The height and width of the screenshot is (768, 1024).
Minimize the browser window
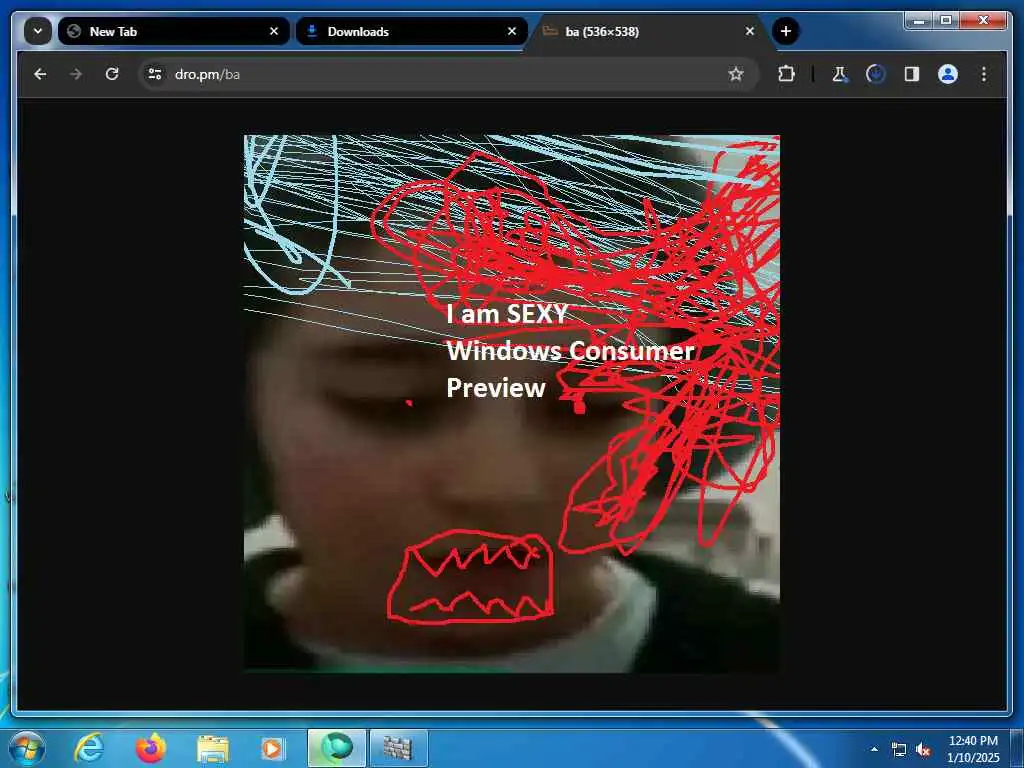point(920,20)
